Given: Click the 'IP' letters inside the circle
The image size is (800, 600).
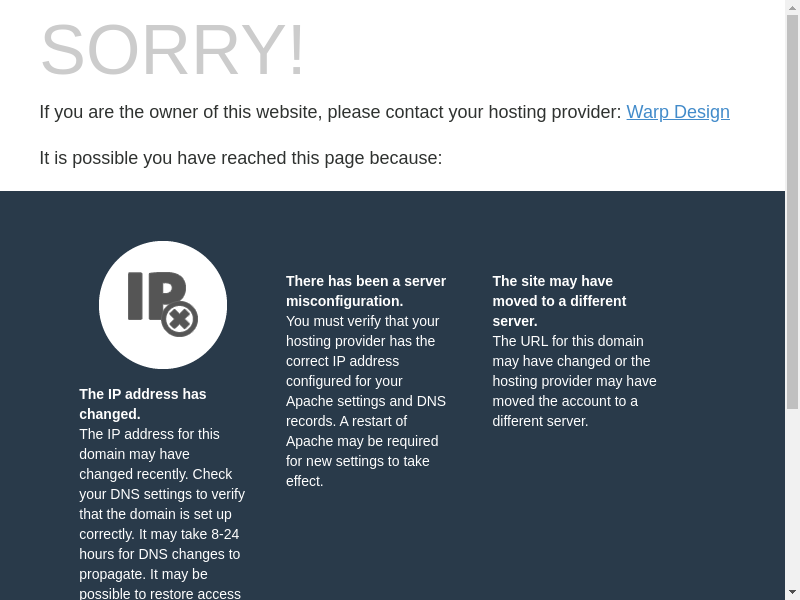Looking at the screenshot, I should tap(156, 296).
